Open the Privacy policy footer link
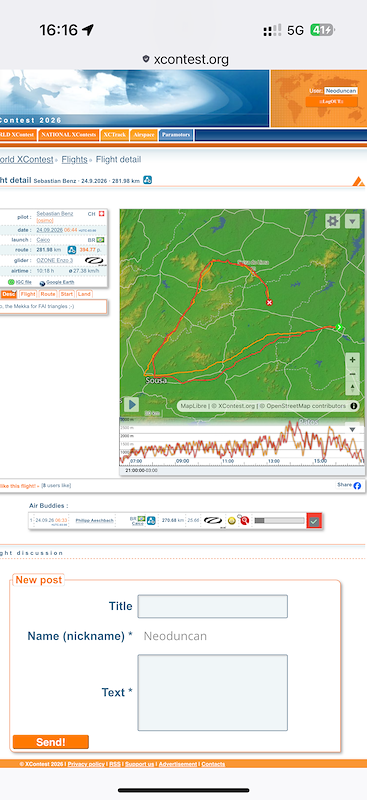Viewport: 367px width, 800px height. click(86, 764)
